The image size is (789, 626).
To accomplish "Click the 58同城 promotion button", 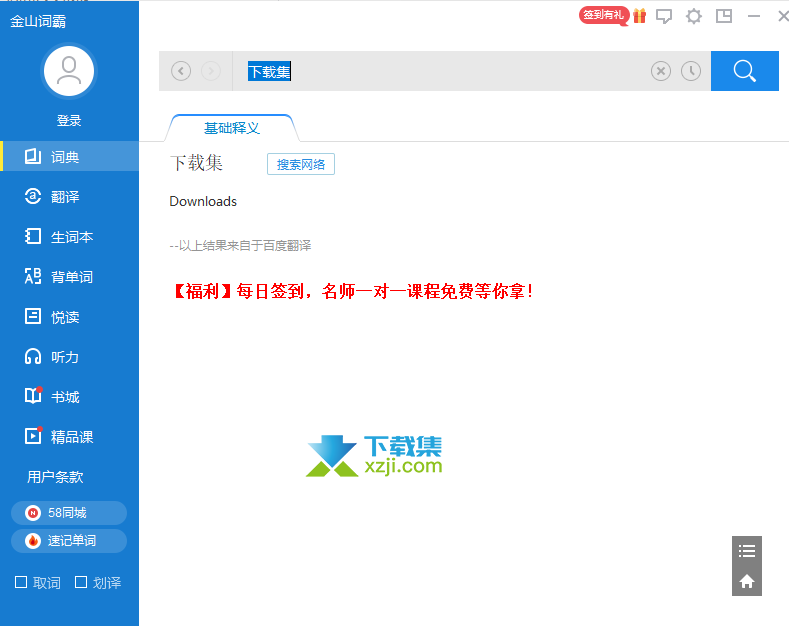I will (x=69, y=513).
